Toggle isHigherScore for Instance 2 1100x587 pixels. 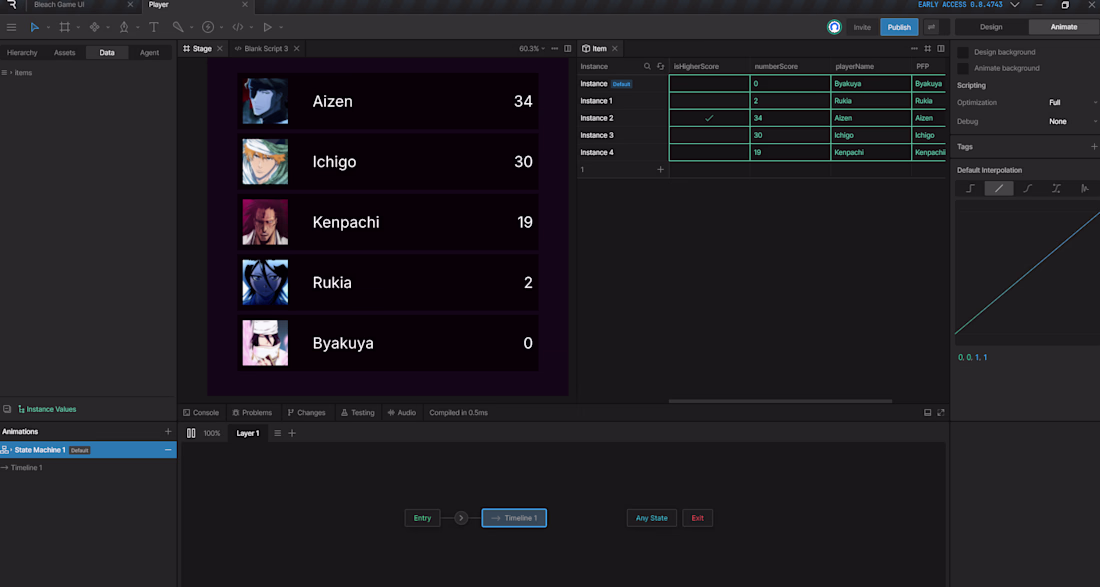pos(709,118)
